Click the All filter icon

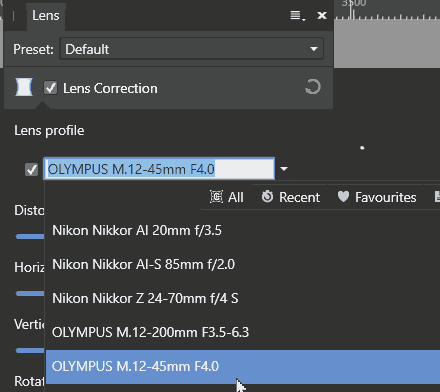click(x=216, y=197)
